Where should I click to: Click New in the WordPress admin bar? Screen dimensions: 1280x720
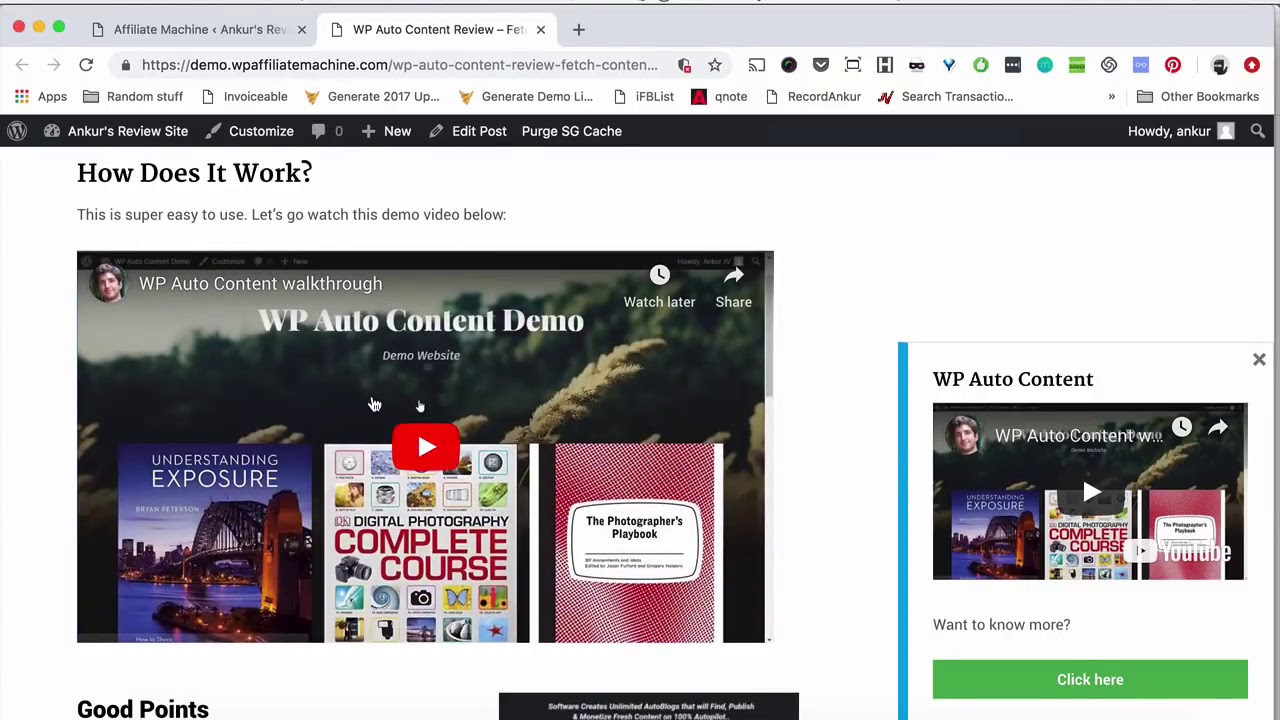click(x=386, y=131)
